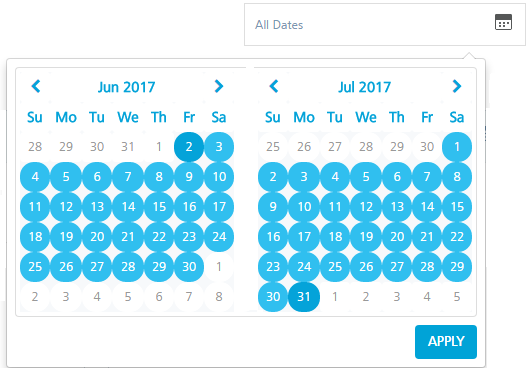The image size is (528, 370).
Task: Choose greyed-out May 28 in June calendar
Action: (35, 147)
